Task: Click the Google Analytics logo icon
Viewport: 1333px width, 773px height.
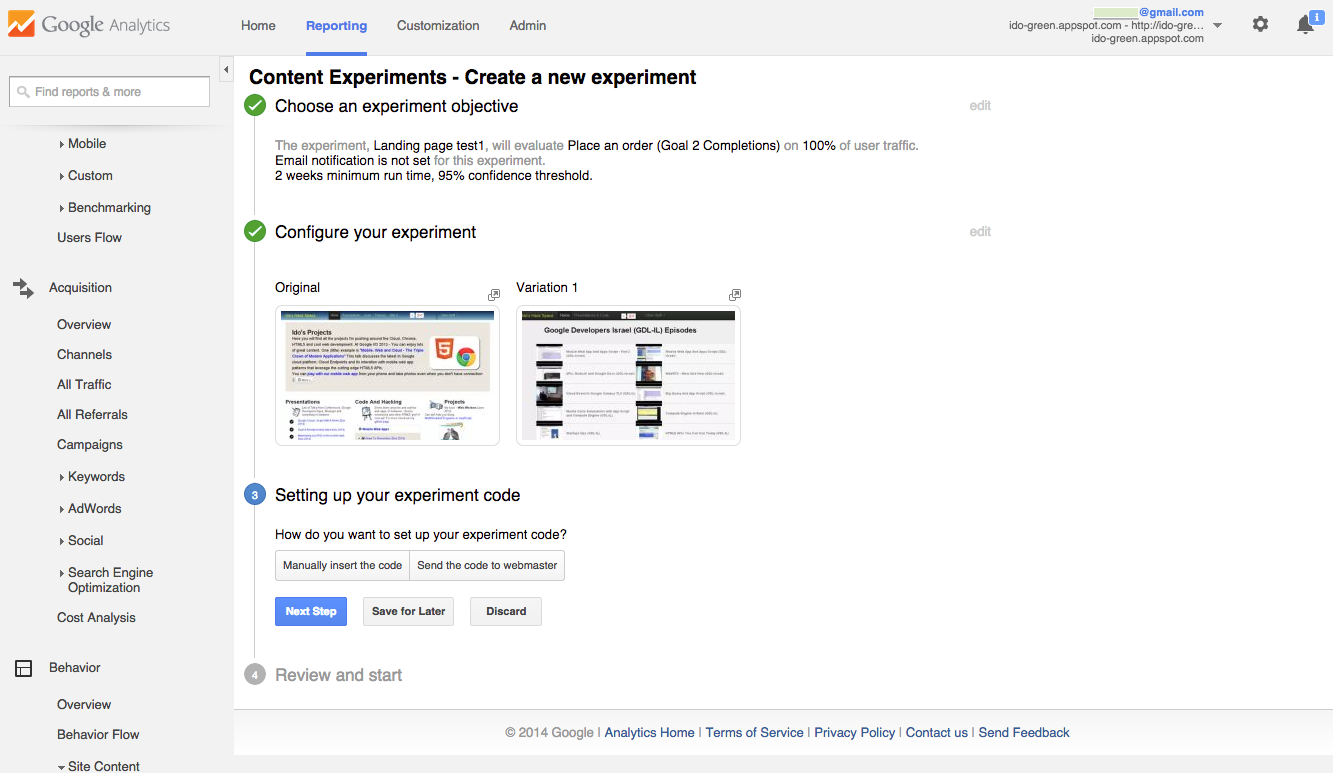Action: (x=21, y=25)
